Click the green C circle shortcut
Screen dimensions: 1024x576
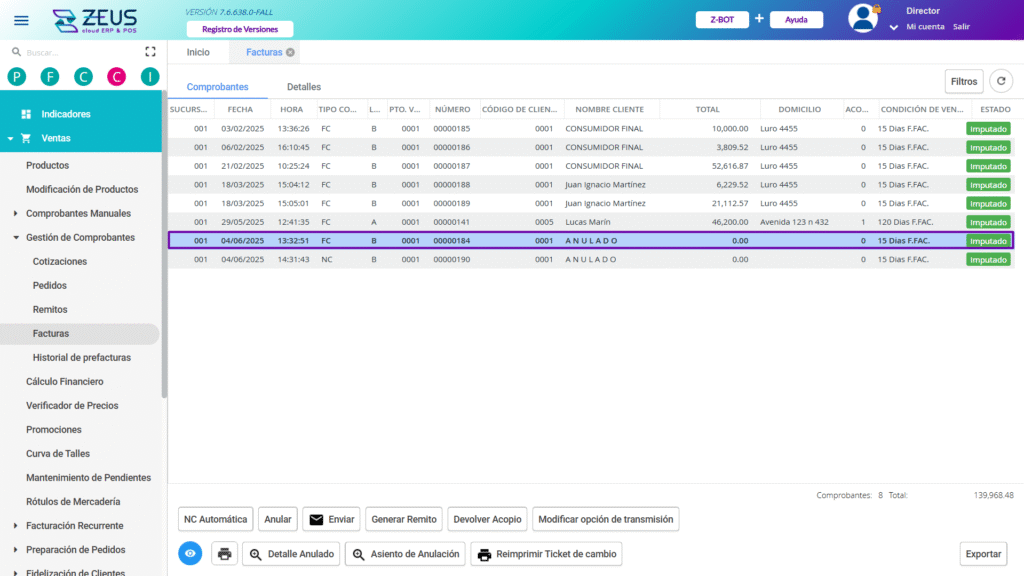click(x=83, y=77)
